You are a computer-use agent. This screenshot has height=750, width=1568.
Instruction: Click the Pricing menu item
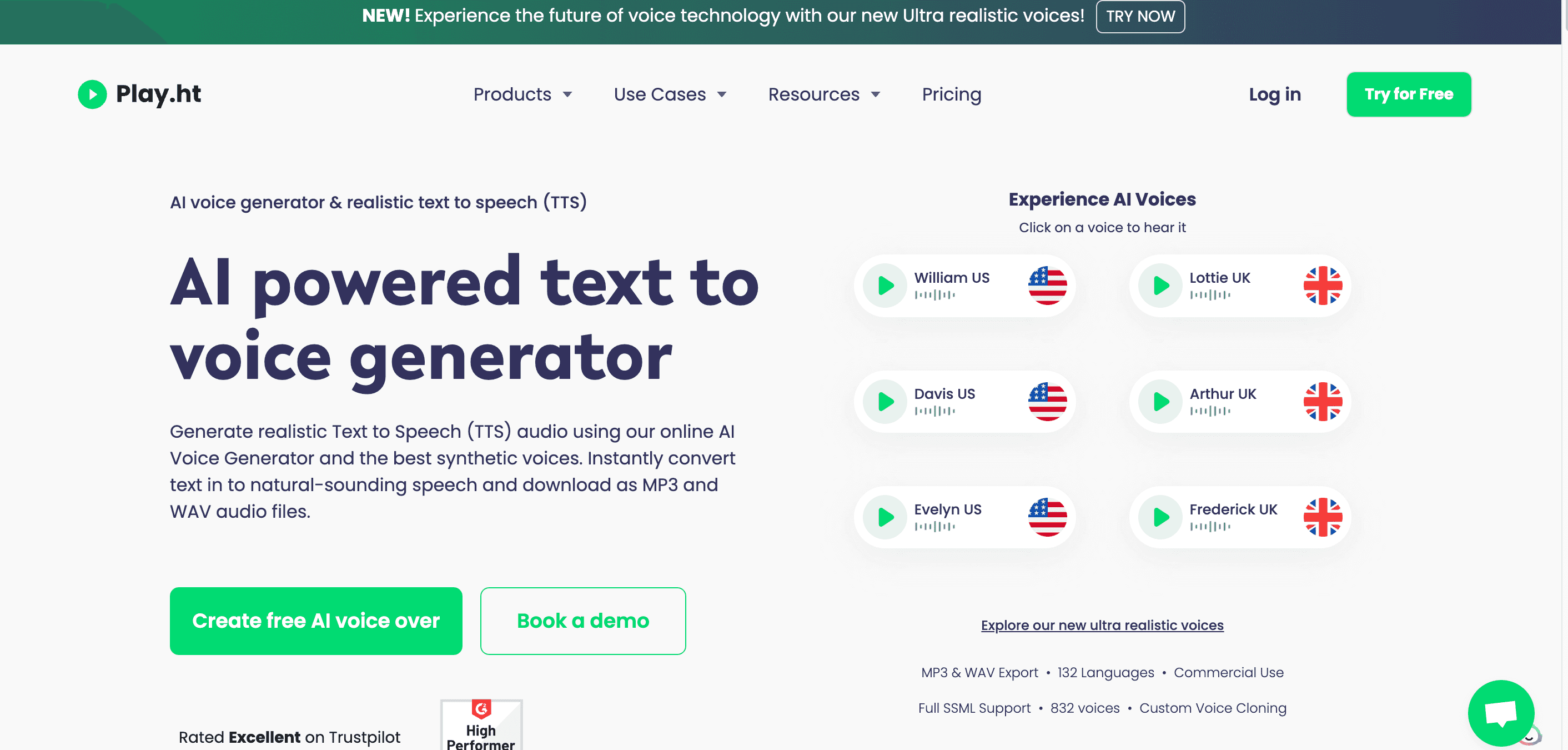[x=951, y=94]
